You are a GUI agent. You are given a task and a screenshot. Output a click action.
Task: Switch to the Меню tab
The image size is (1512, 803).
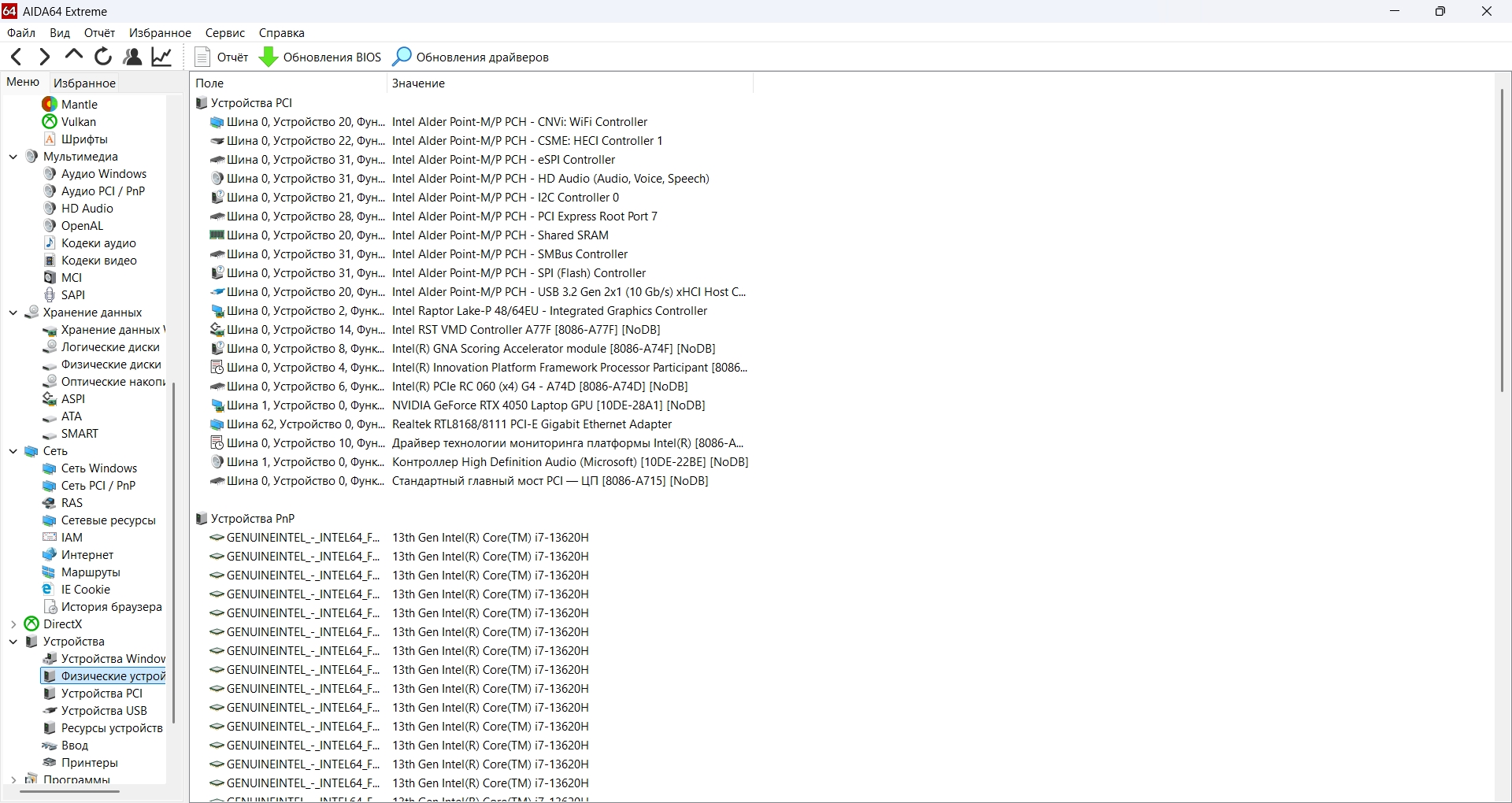point(23,82)
